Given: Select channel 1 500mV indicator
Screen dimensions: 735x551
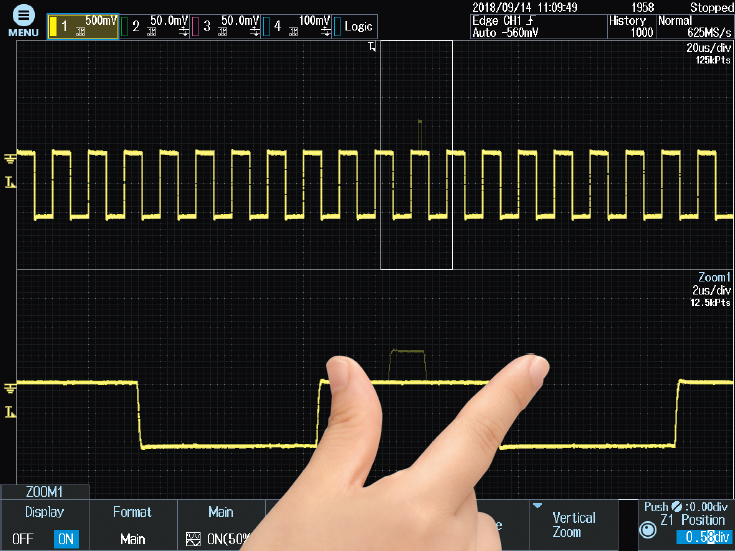Looking at the screenshot, I should point(83,26).
